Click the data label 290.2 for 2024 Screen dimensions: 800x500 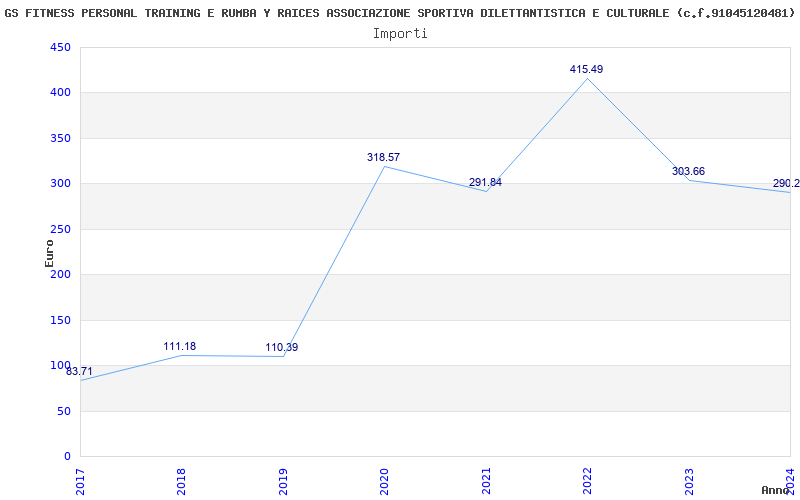coord(786,184)
